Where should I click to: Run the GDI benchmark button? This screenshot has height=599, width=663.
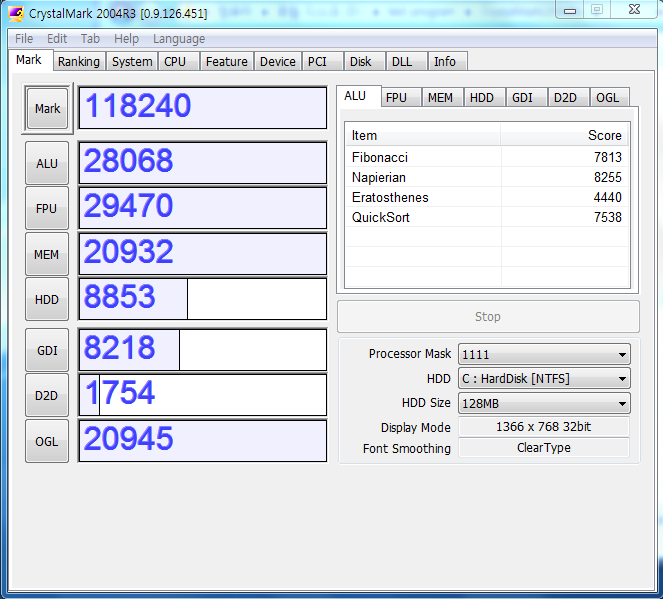point(47,350)
